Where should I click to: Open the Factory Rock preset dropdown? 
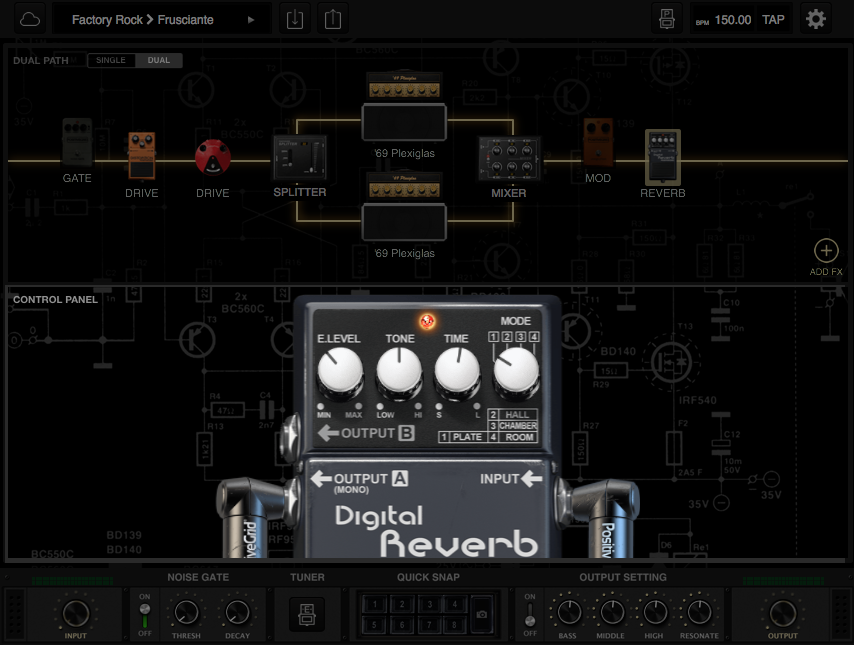point(162,19)
